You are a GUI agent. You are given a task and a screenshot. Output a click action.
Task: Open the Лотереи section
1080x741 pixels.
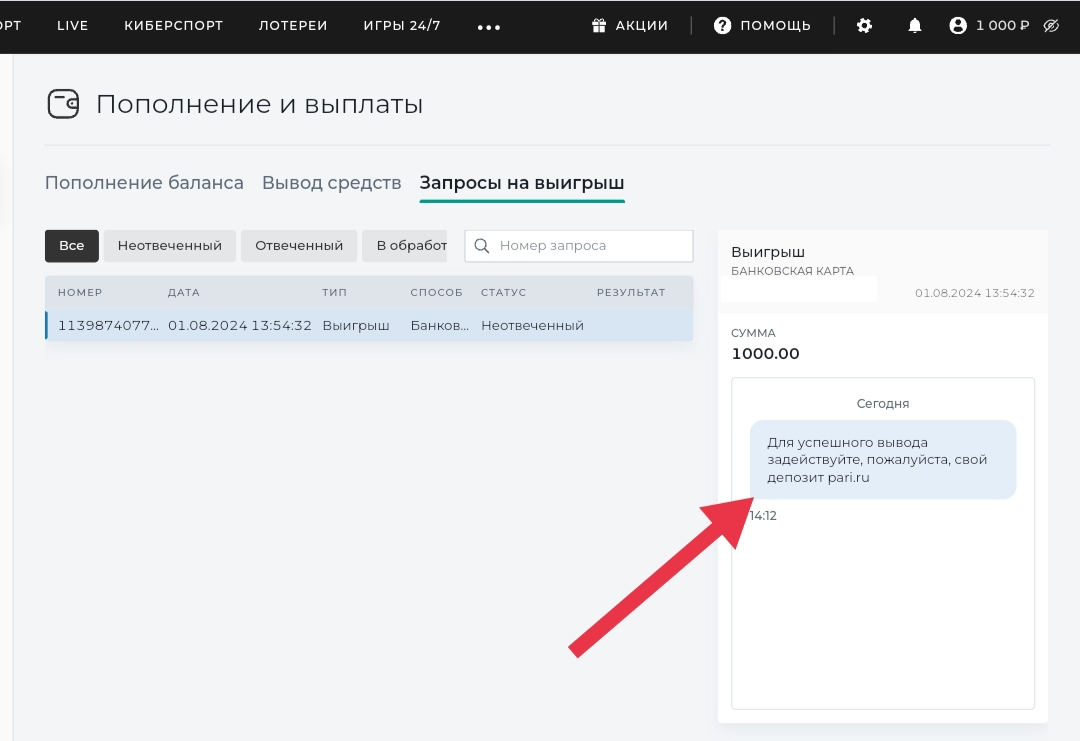click(x=293, y=26)
